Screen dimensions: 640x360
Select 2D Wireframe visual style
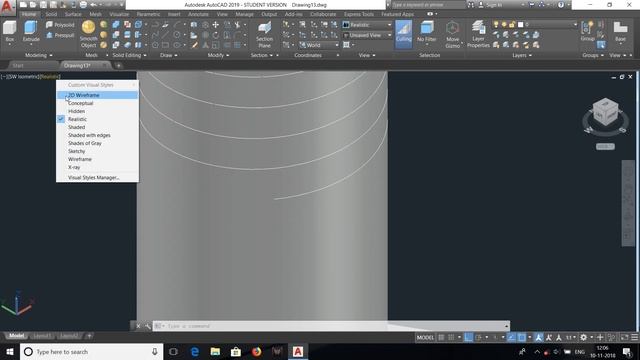coord(98,95)
